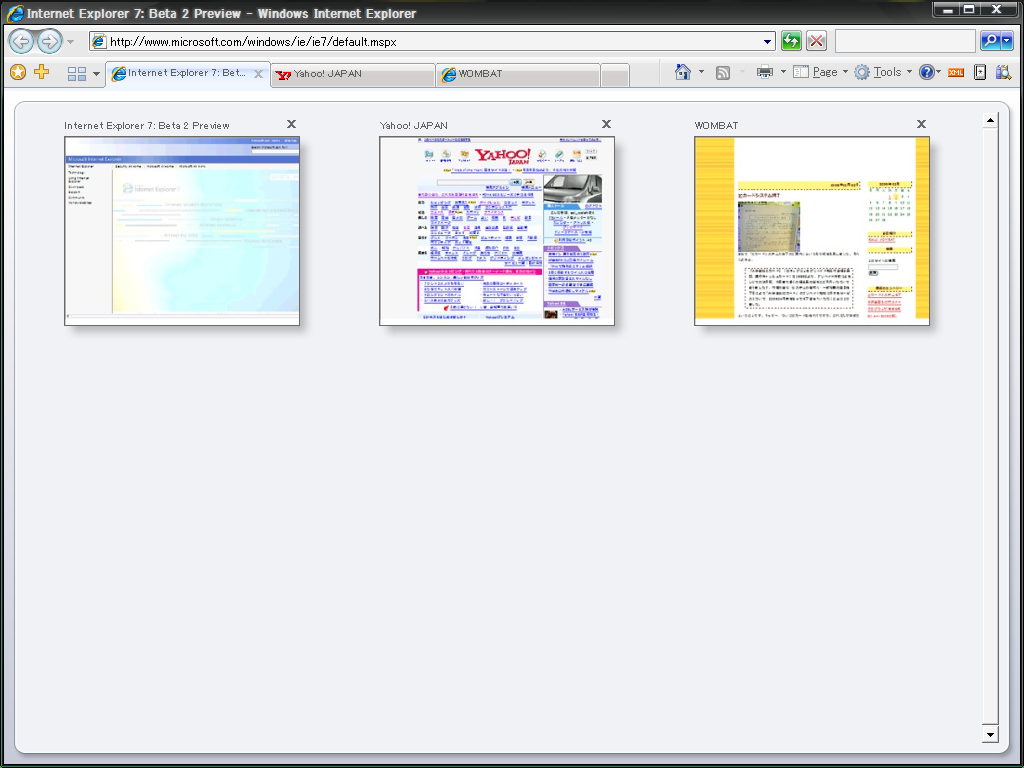The height and width of the screenshot is (768, 1024).
Task: Add to Favorites with the yellow plus icon
Action: coord(42,72)
